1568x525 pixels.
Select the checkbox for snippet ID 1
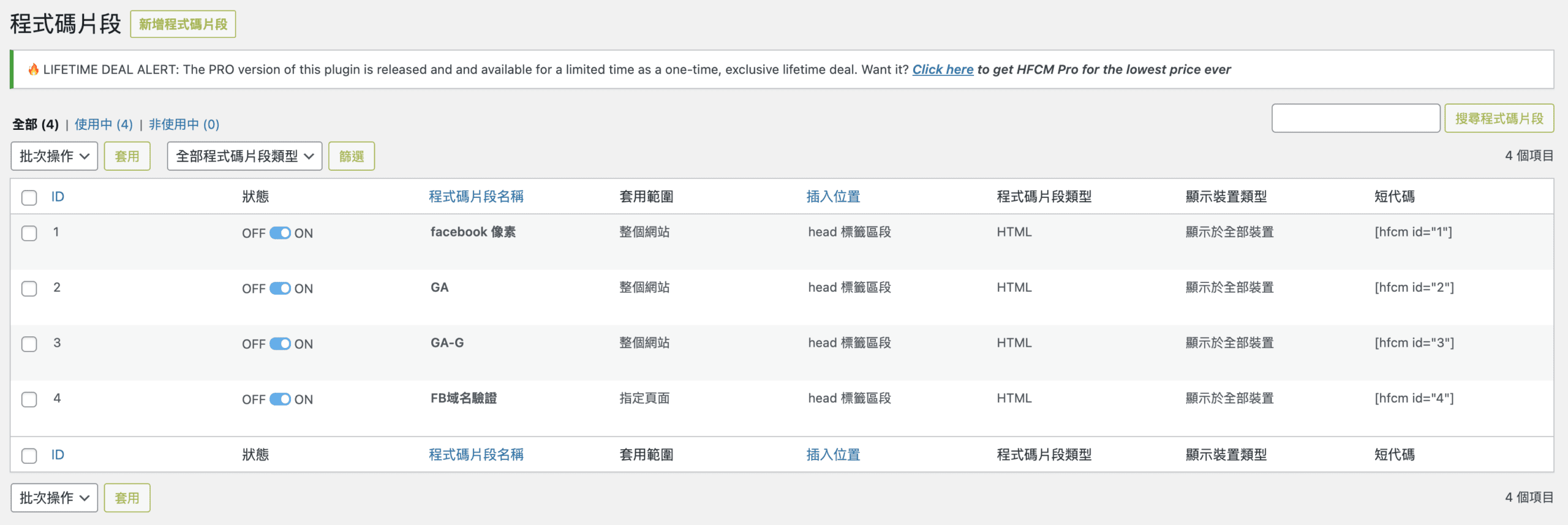coord(29,233)
